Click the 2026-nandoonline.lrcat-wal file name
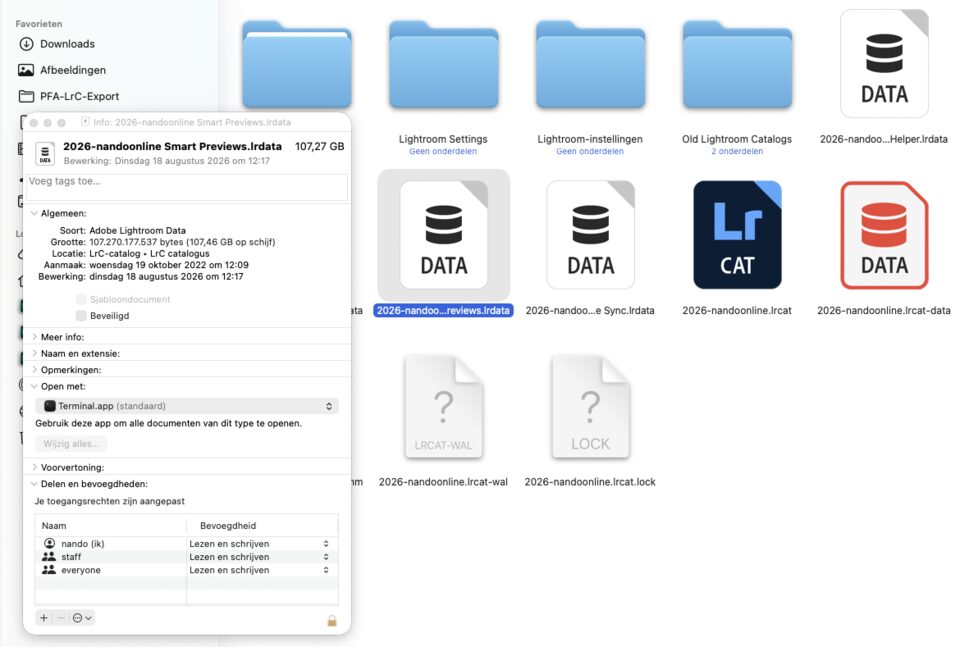 443,482
